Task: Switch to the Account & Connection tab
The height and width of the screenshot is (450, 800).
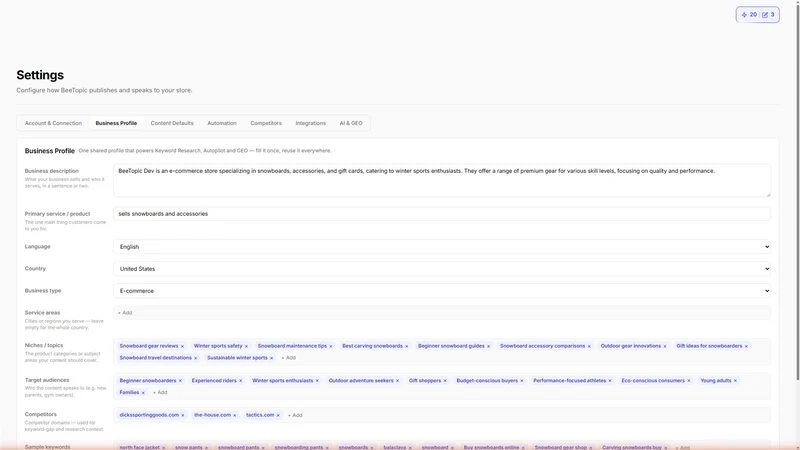Action: click(x=53, y=123)
